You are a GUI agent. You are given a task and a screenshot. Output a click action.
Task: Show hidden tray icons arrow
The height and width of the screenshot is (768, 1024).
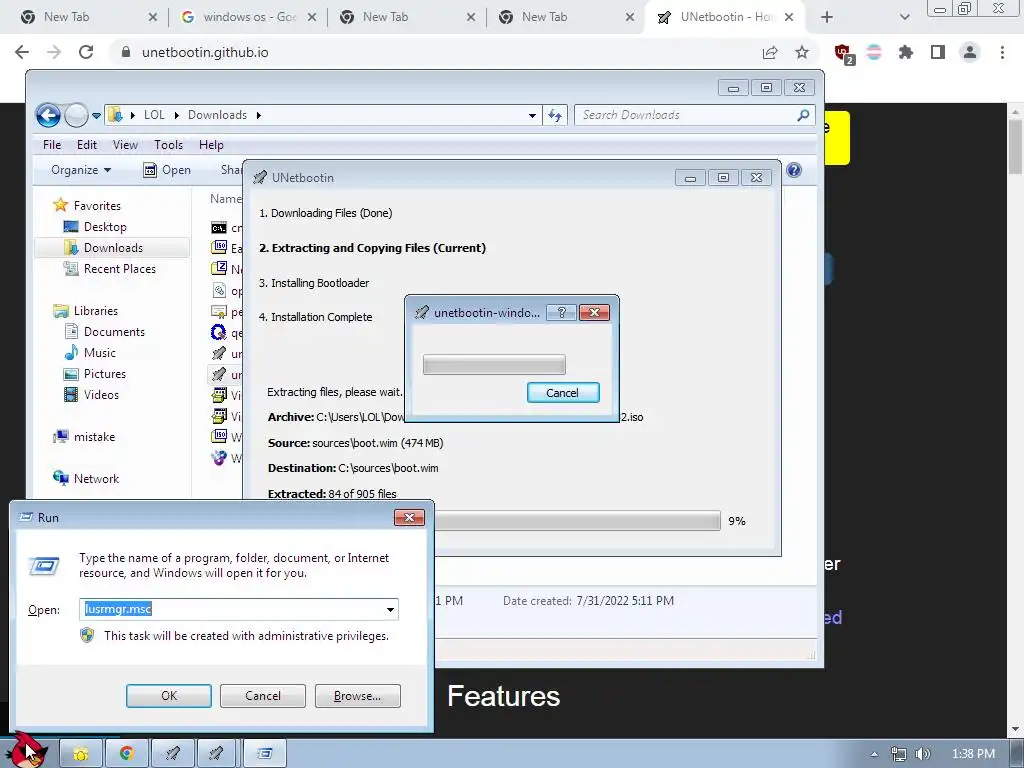[x=874, y=754]
